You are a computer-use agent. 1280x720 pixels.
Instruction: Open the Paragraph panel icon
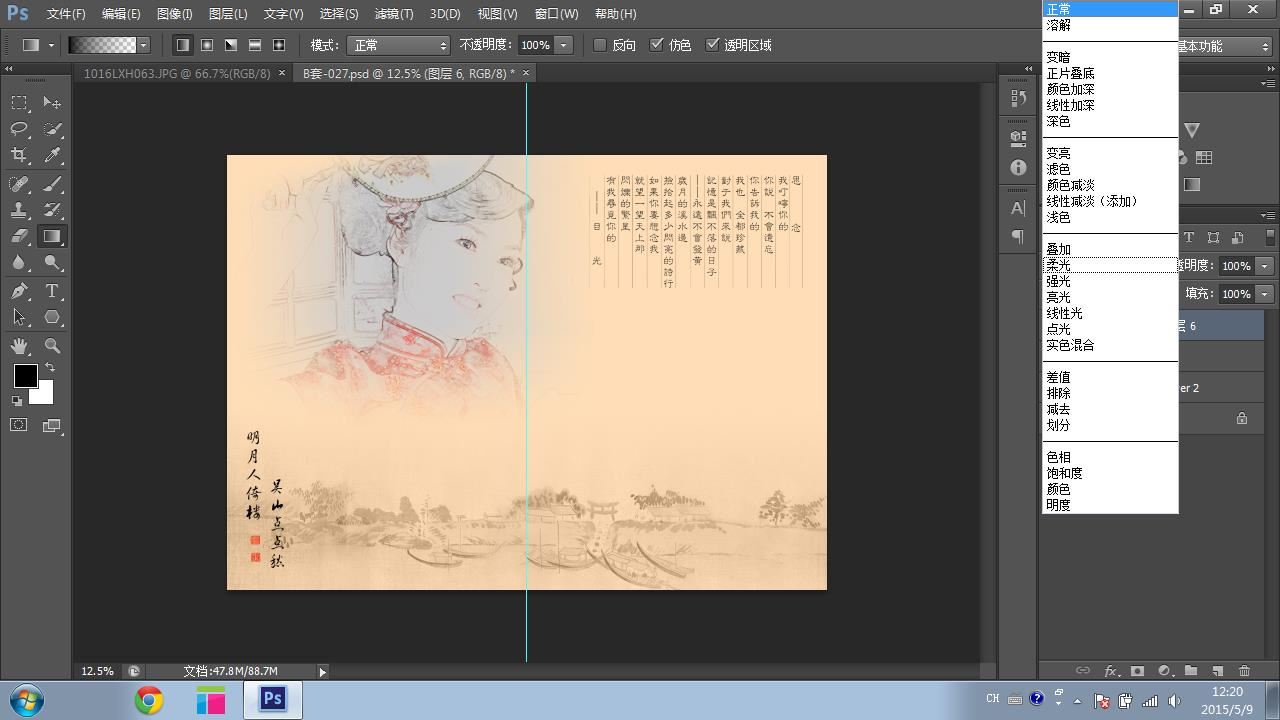pos(1018,237)
